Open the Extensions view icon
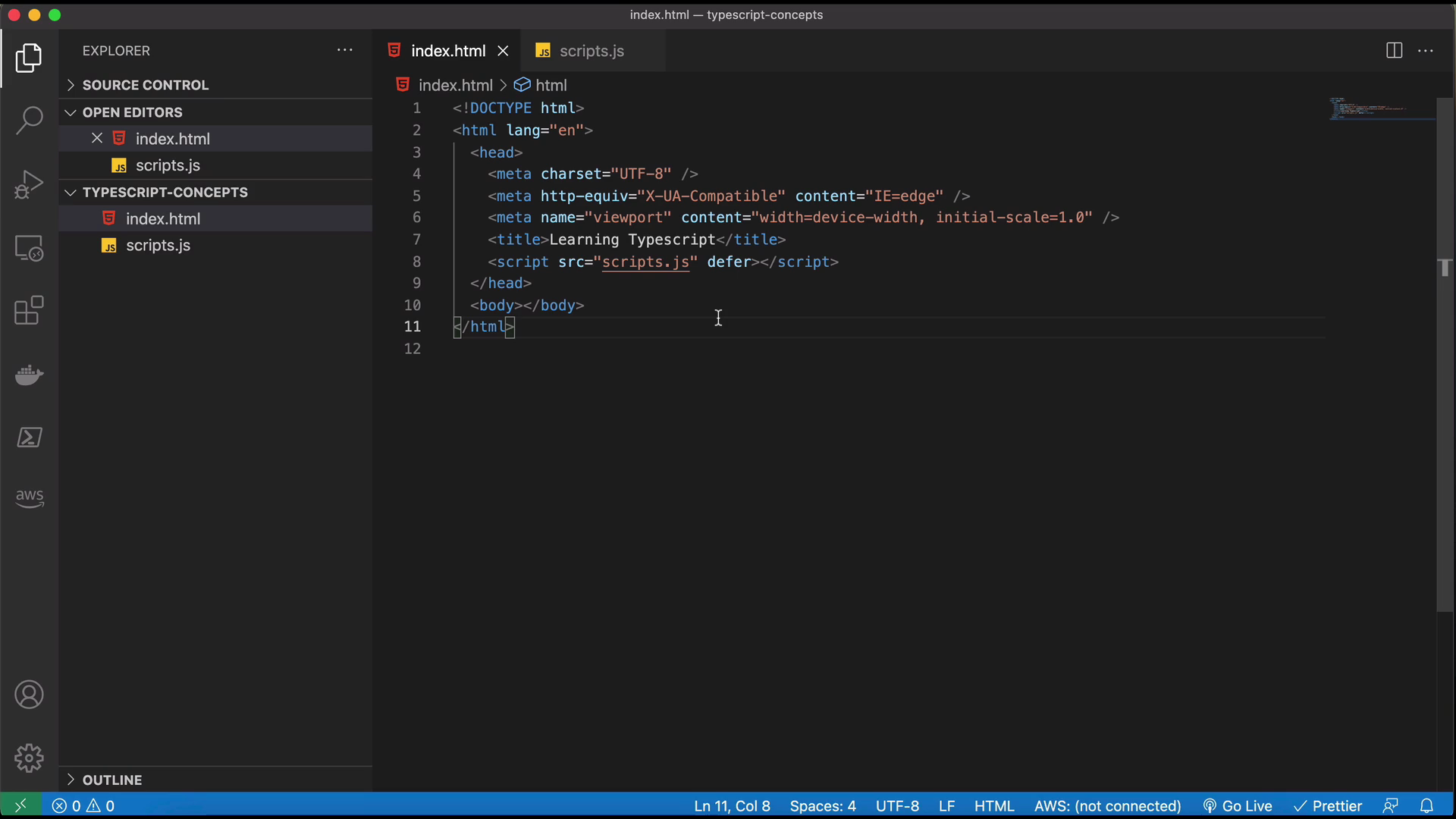Screen dimensions: 1456x819 click(29, 310)
